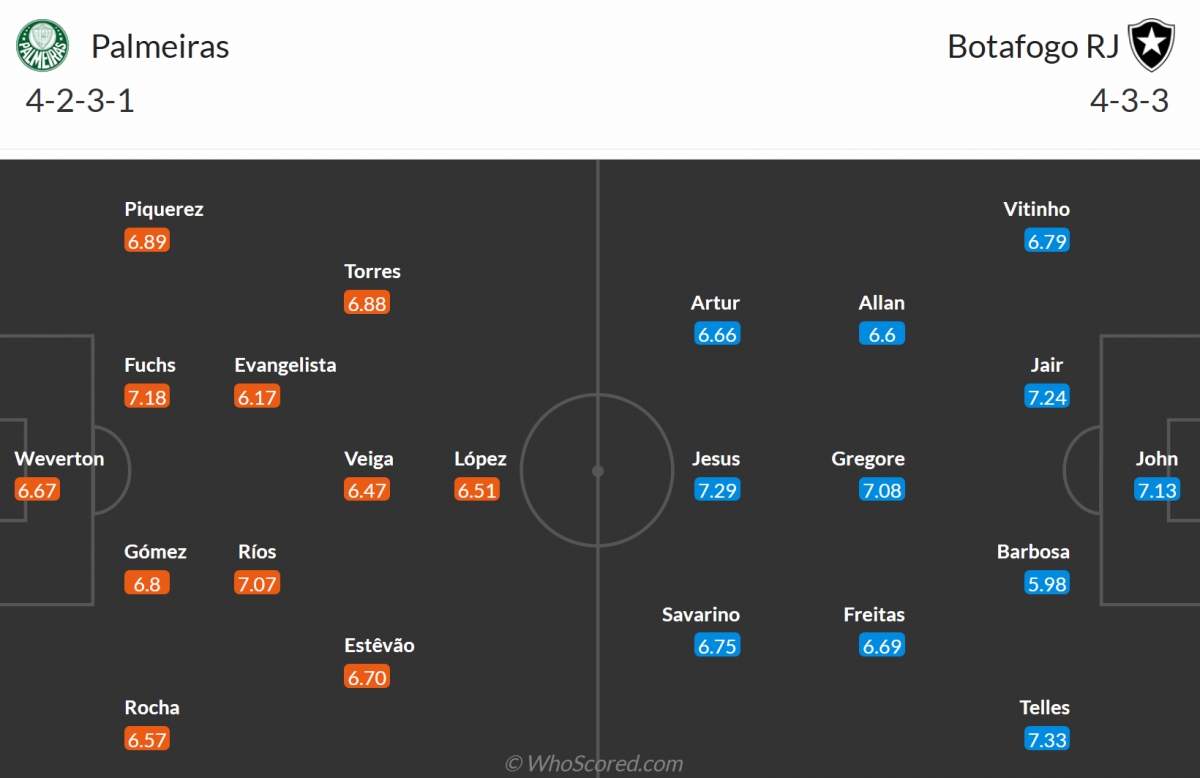The width and height of the screenshot is (1200, 778).
Task: Click the Botafogo RJ star crest icon
Action: tap(1152, 46)
